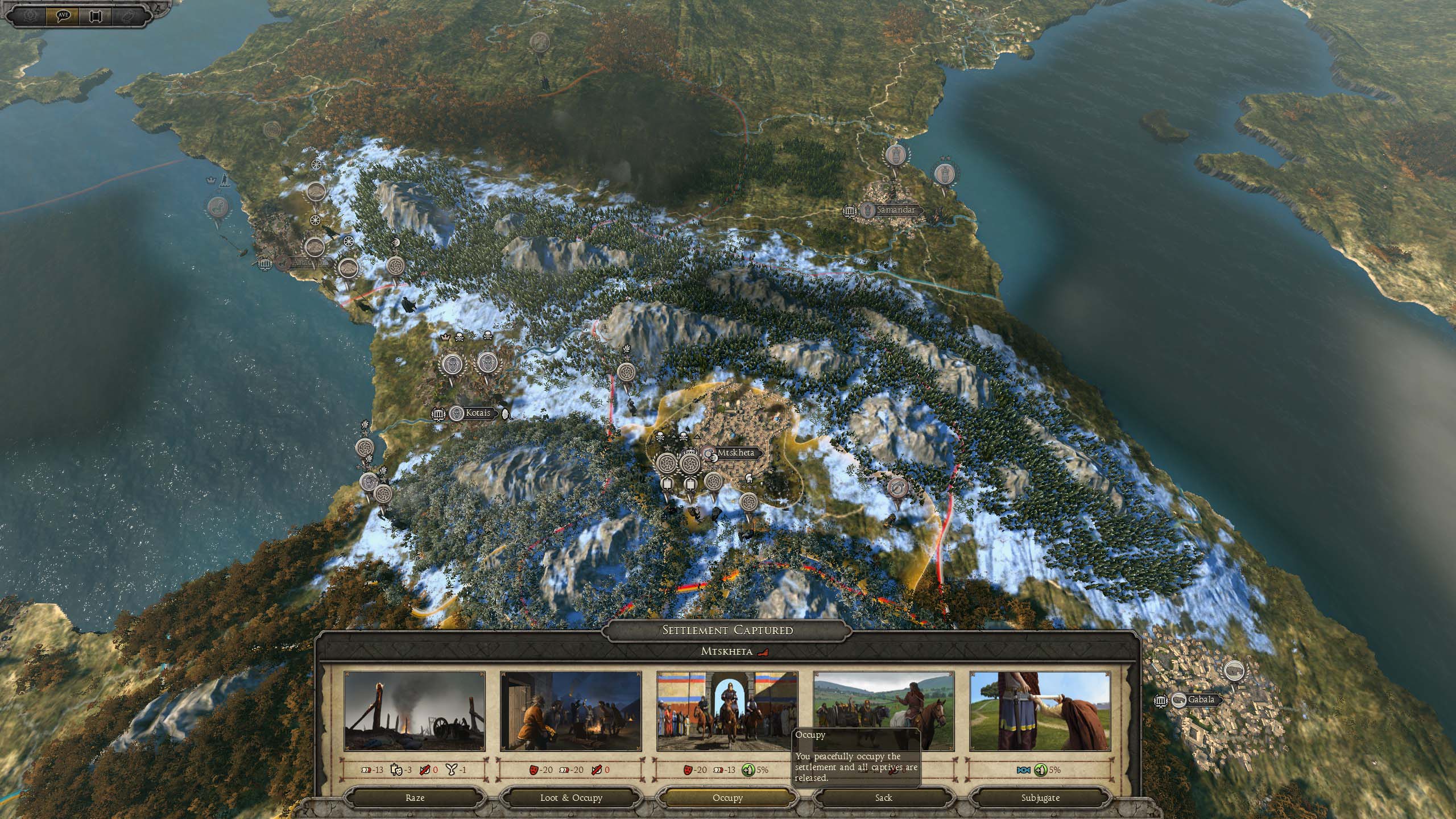Click the Mtskheta settlement label on map

click(735, 453)
